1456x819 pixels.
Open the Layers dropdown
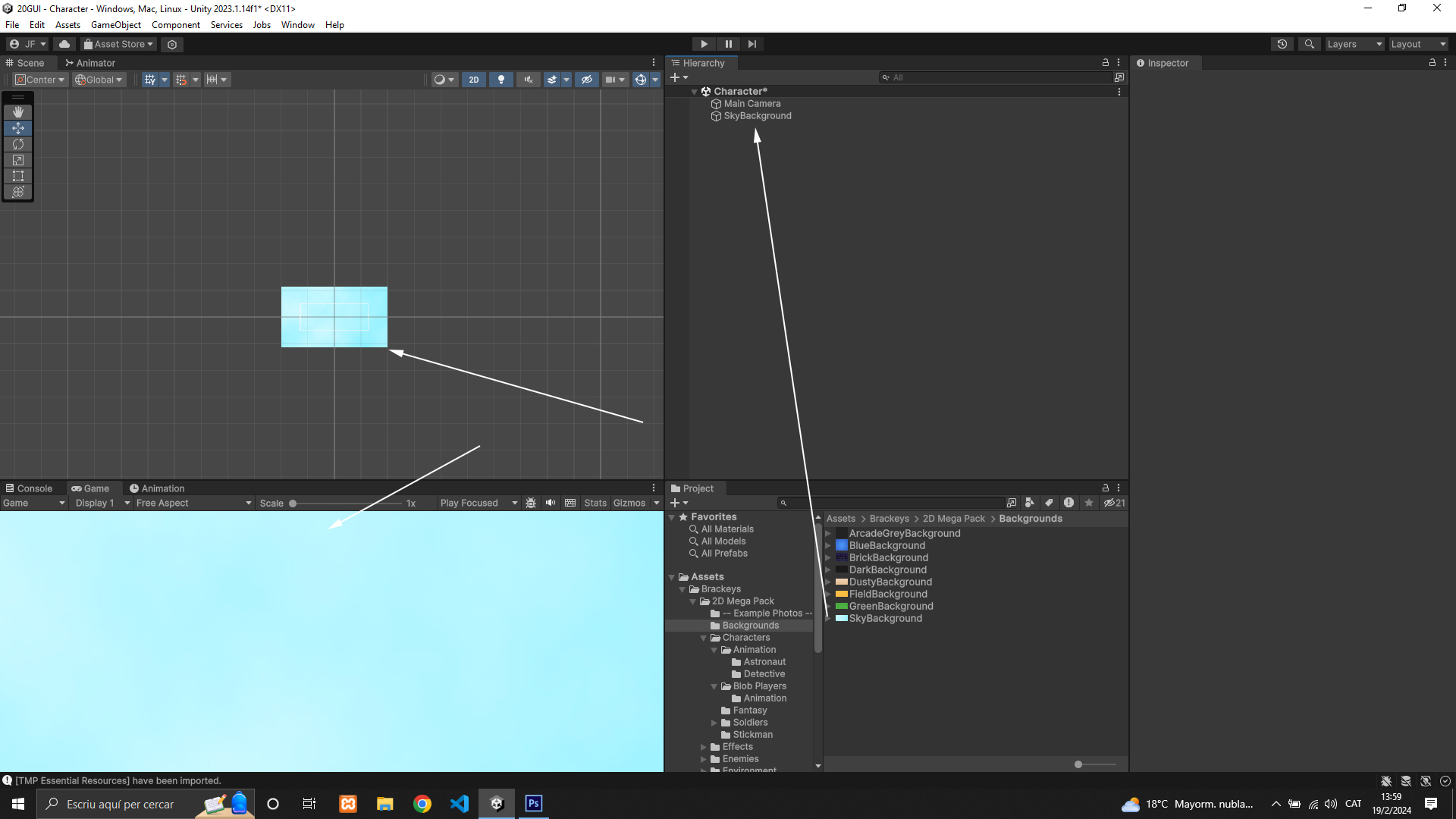(x=1354, y=44)
